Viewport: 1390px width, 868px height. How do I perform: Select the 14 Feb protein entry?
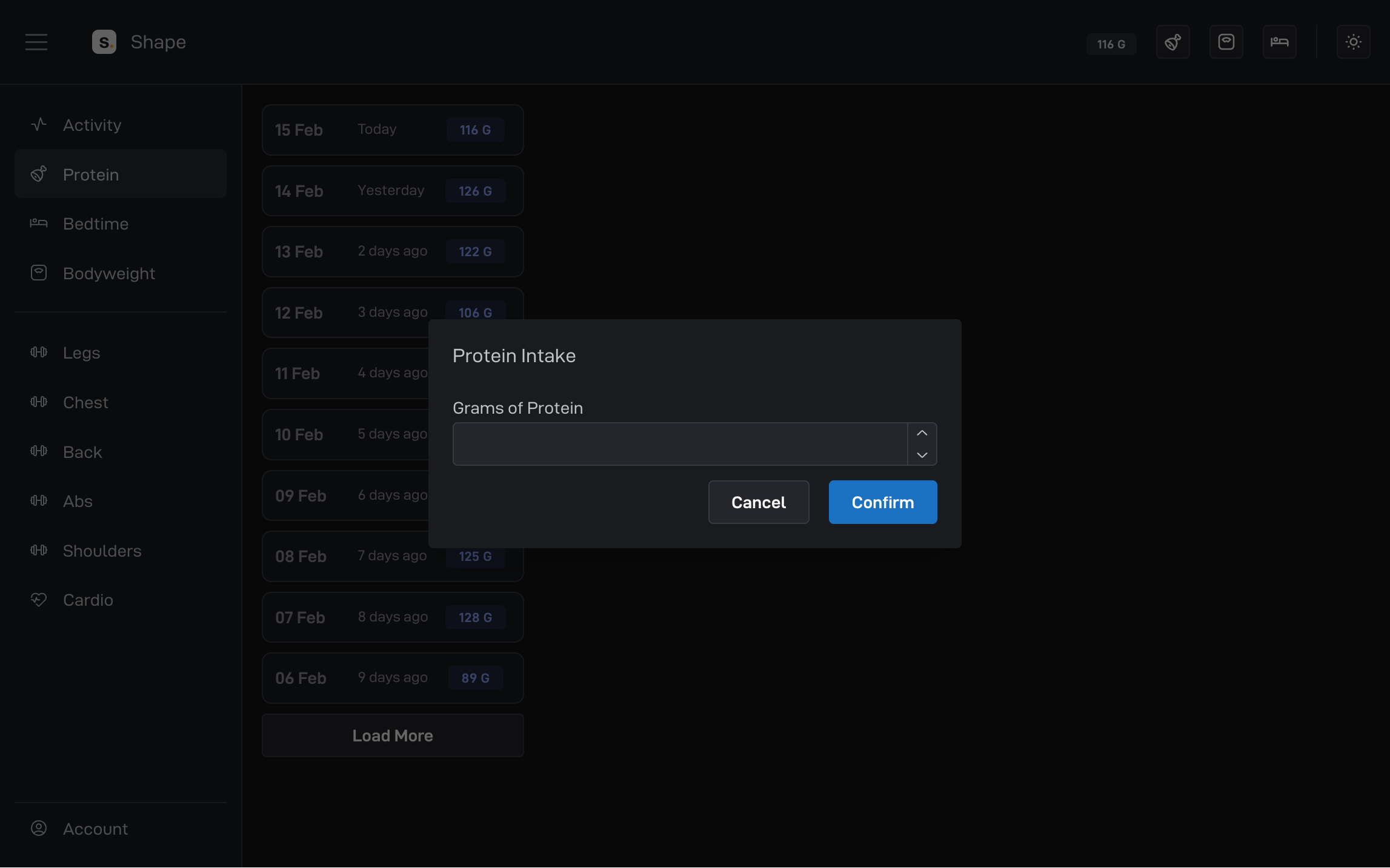(x=393, y=191)
